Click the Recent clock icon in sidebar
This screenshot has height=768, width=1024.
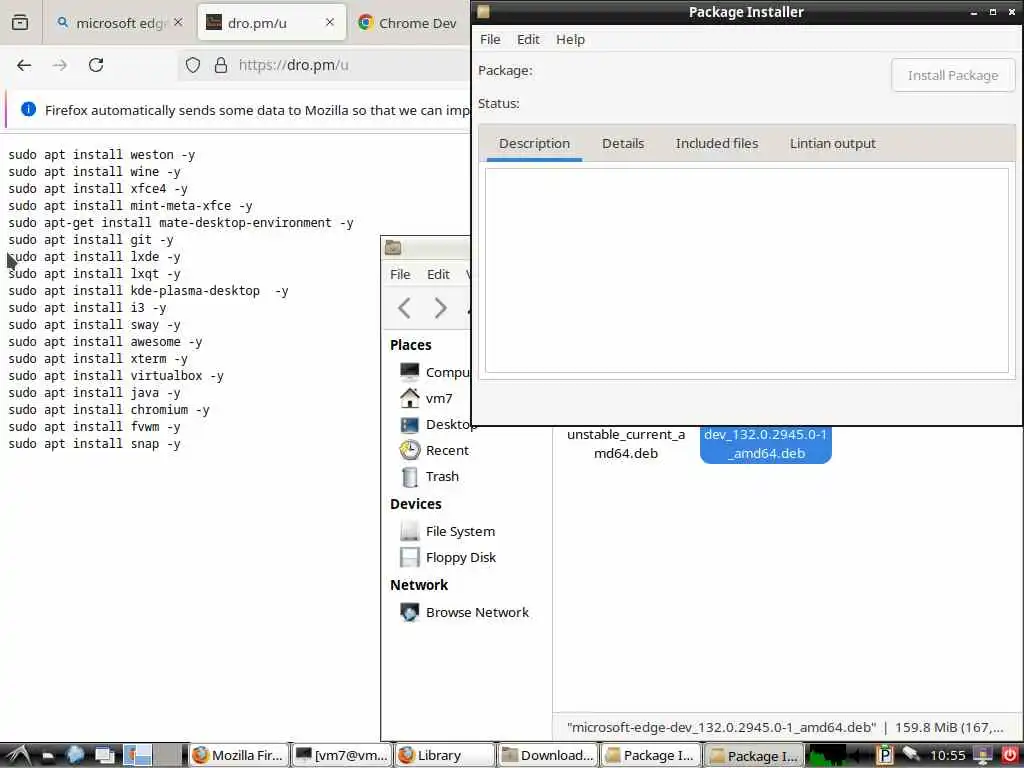point(409,451)
